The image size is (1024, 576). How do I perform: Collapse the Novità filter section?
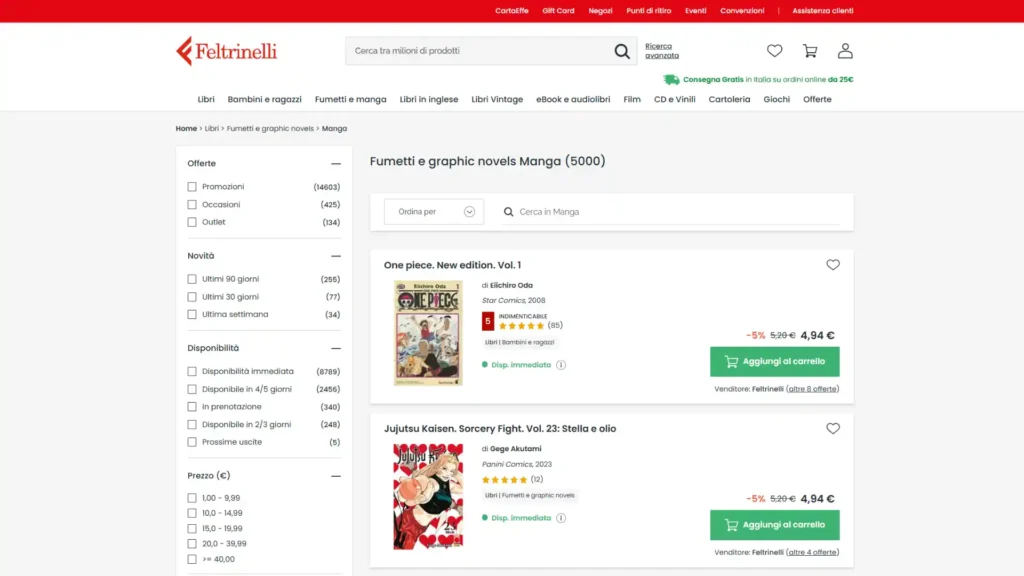coord(336,256)
